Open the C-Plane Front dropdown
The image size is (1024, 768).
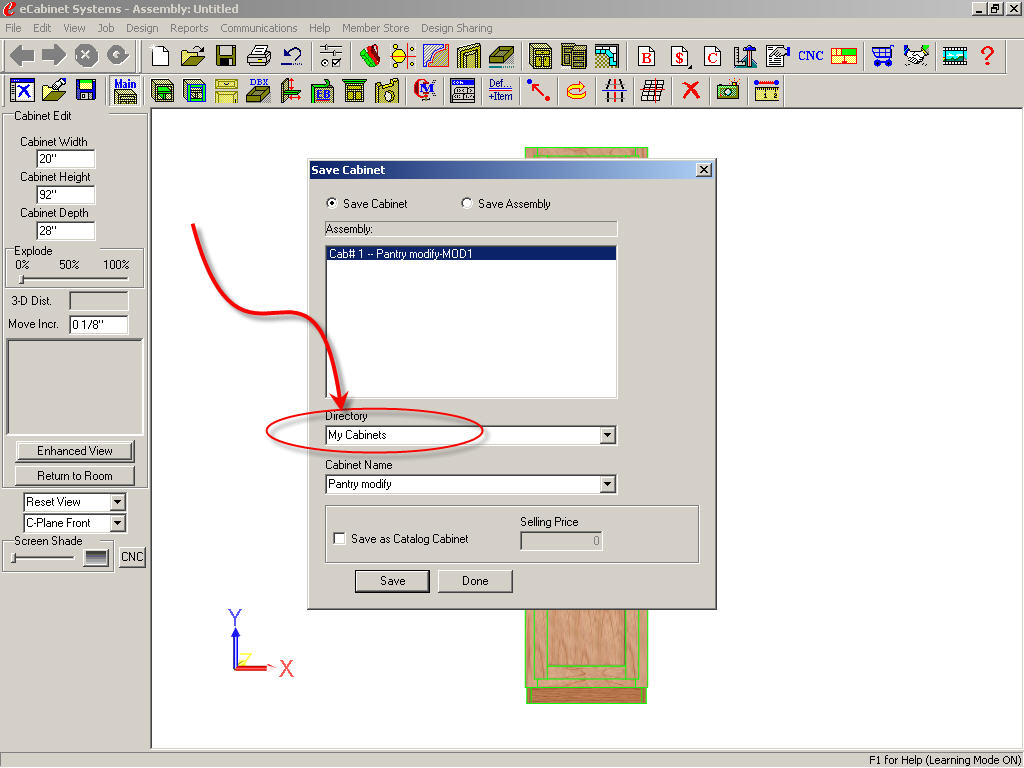pyautogui.click(x=117, y=523)
